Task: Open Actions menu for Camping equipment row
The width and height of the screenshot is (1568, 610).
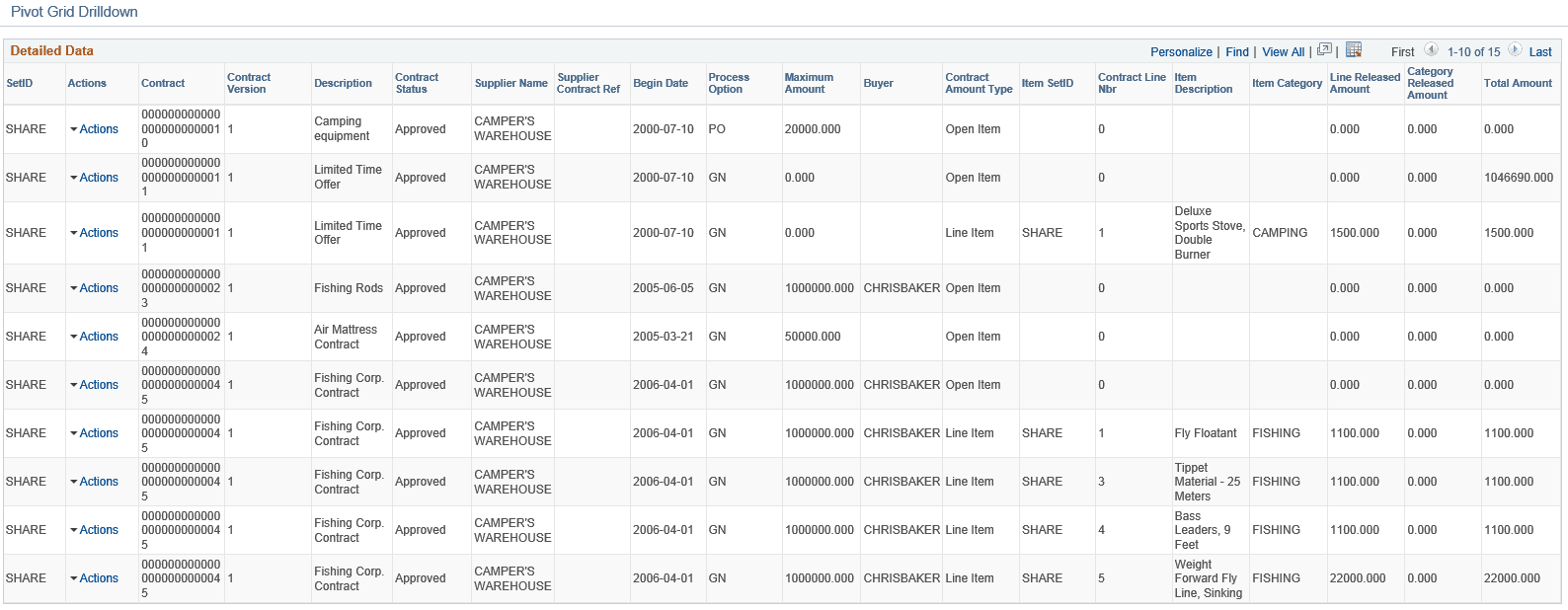Action: pos(94,129)
